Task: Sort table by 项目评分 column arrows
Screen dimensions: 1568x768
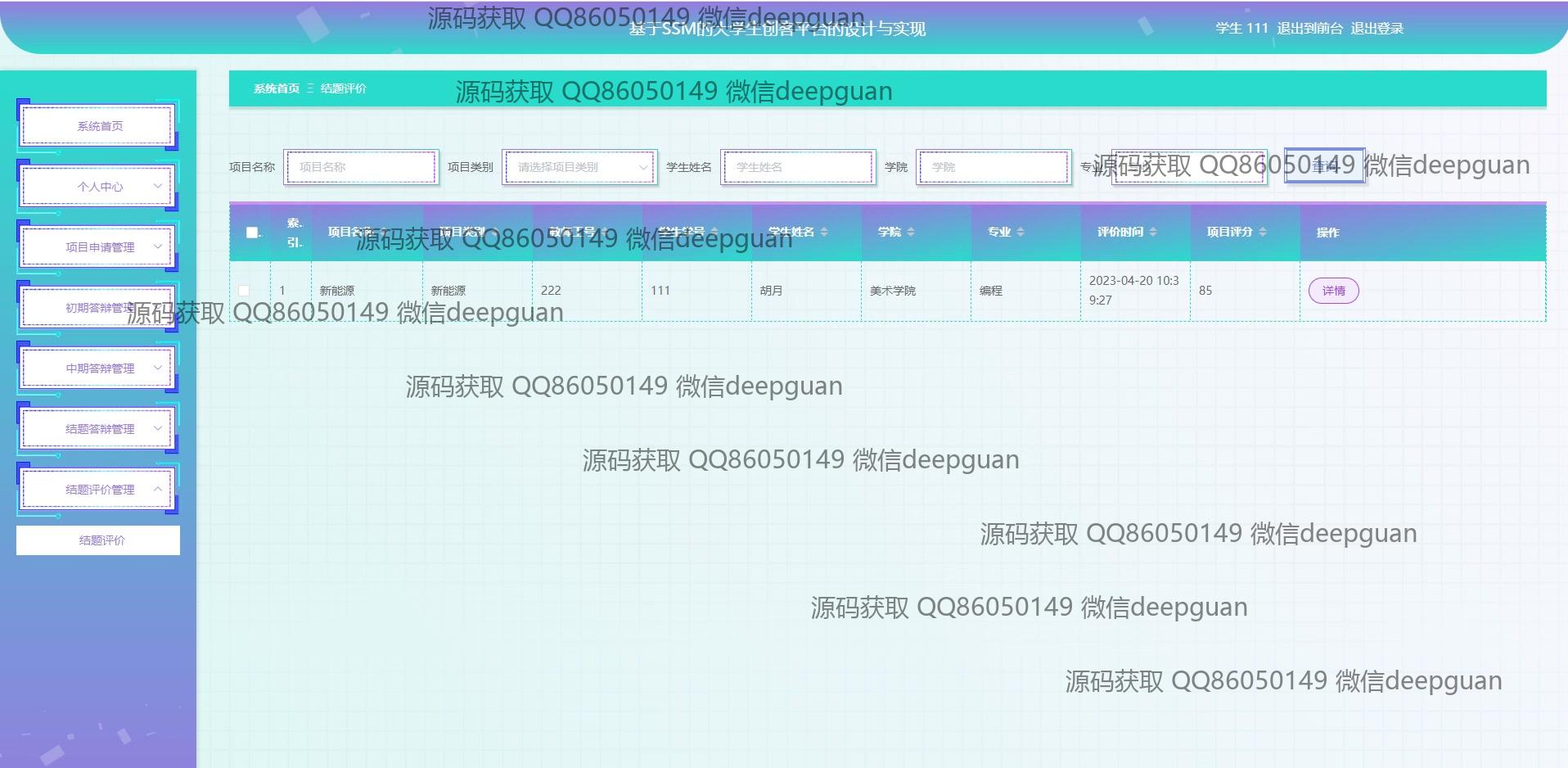Action: pyautogui.click(x=1262, y=233)
